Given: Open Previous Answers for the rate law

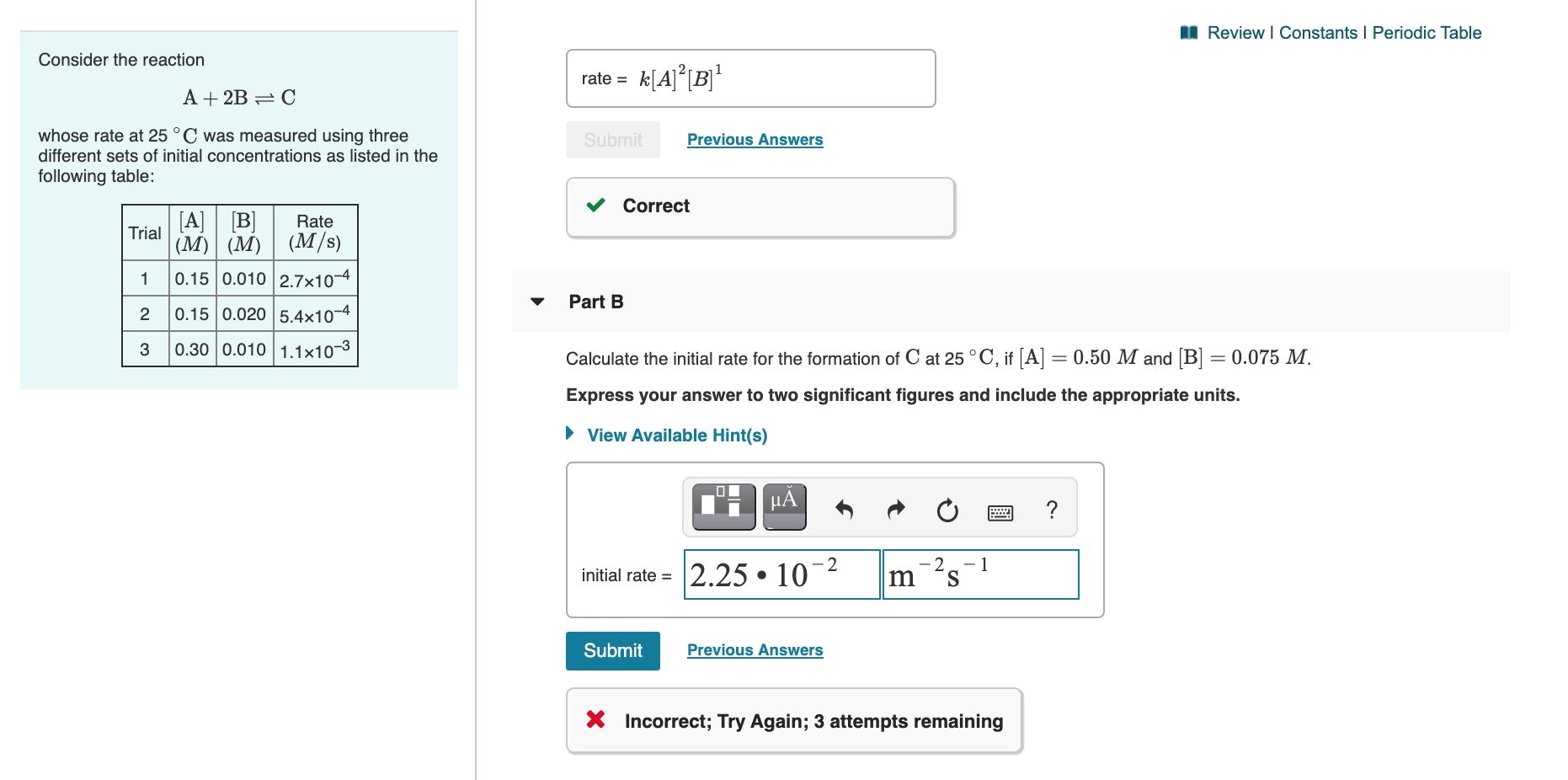Looking at the screenshot, I should coord(754,139).
